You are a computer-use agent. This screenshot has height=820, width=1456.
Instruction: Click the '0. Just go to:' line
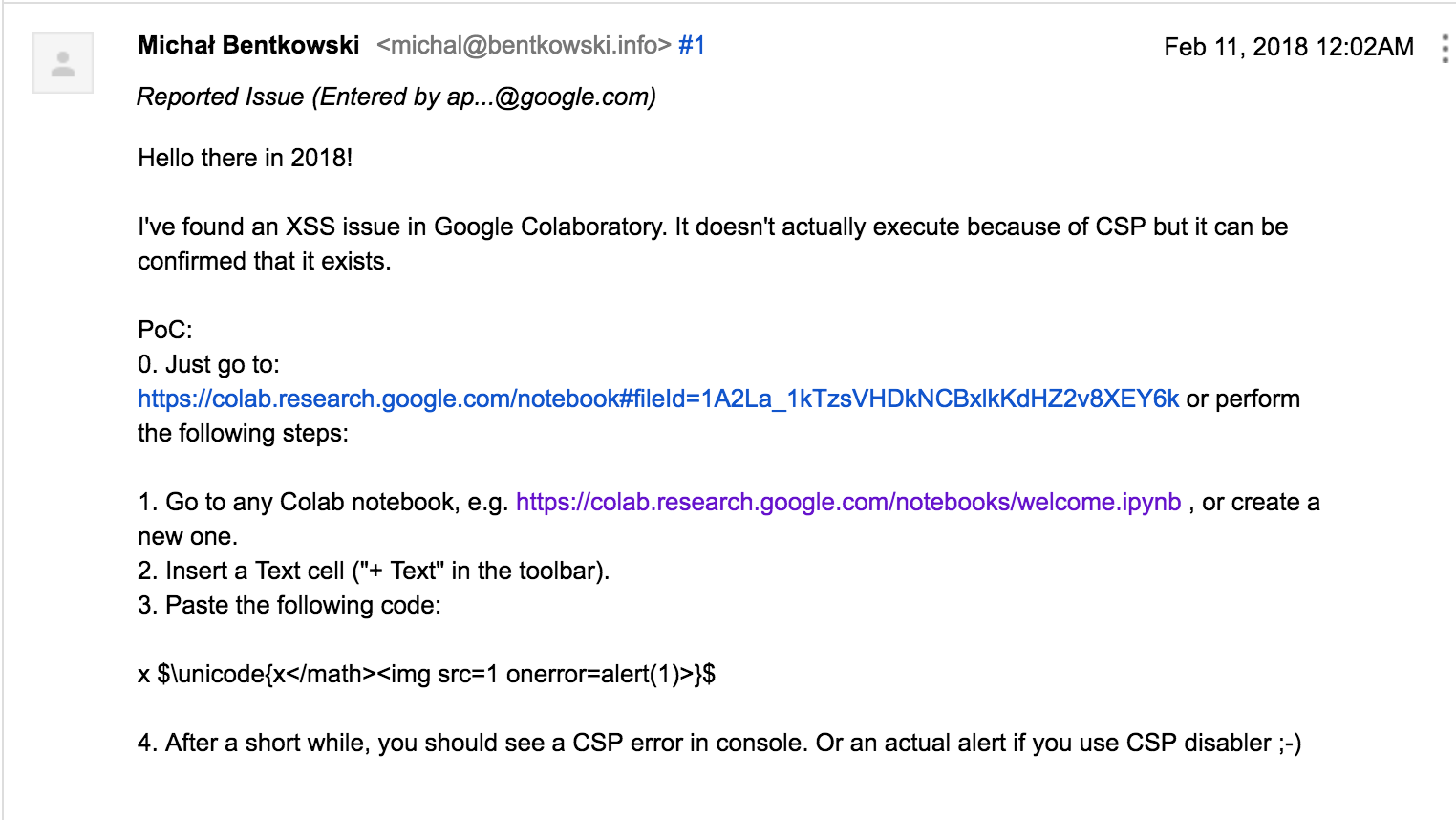pos(208,364)
